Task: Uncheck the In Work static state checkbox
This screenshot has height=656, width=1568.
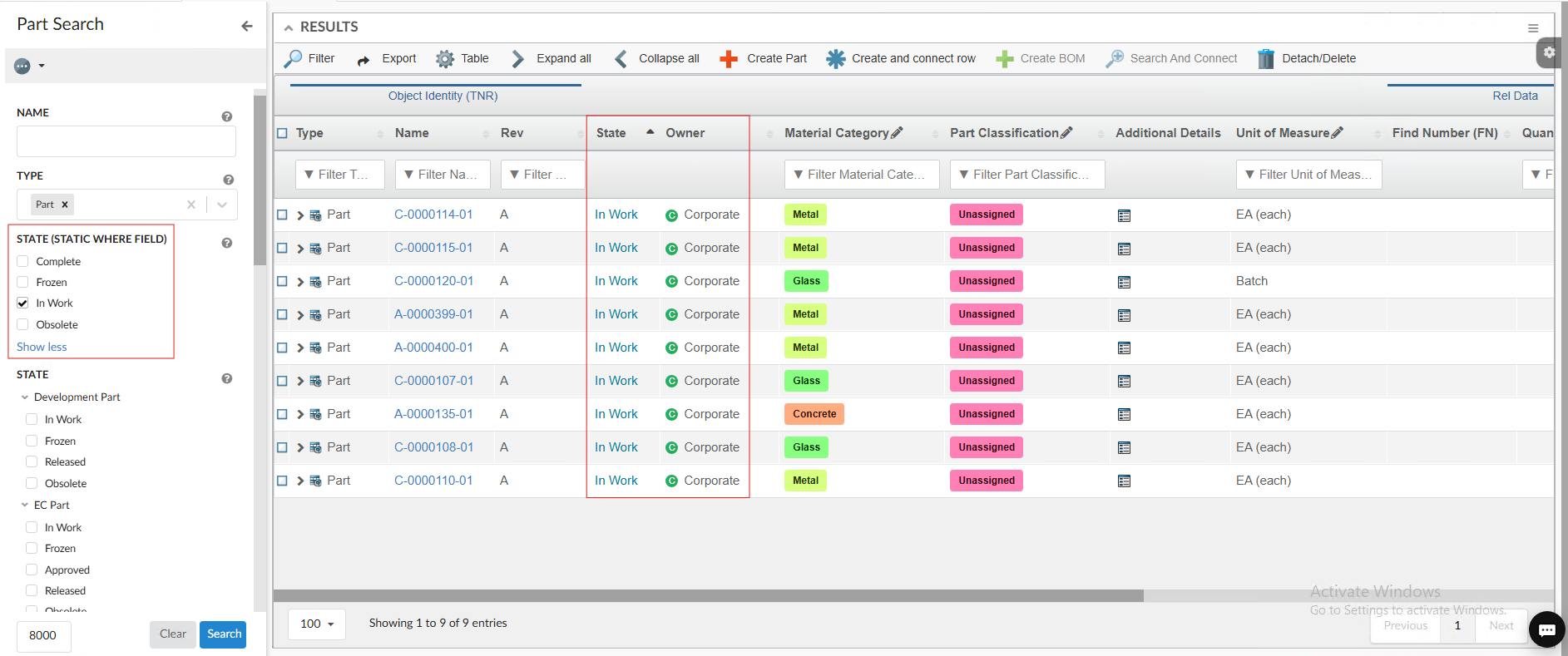Action: 22,303
